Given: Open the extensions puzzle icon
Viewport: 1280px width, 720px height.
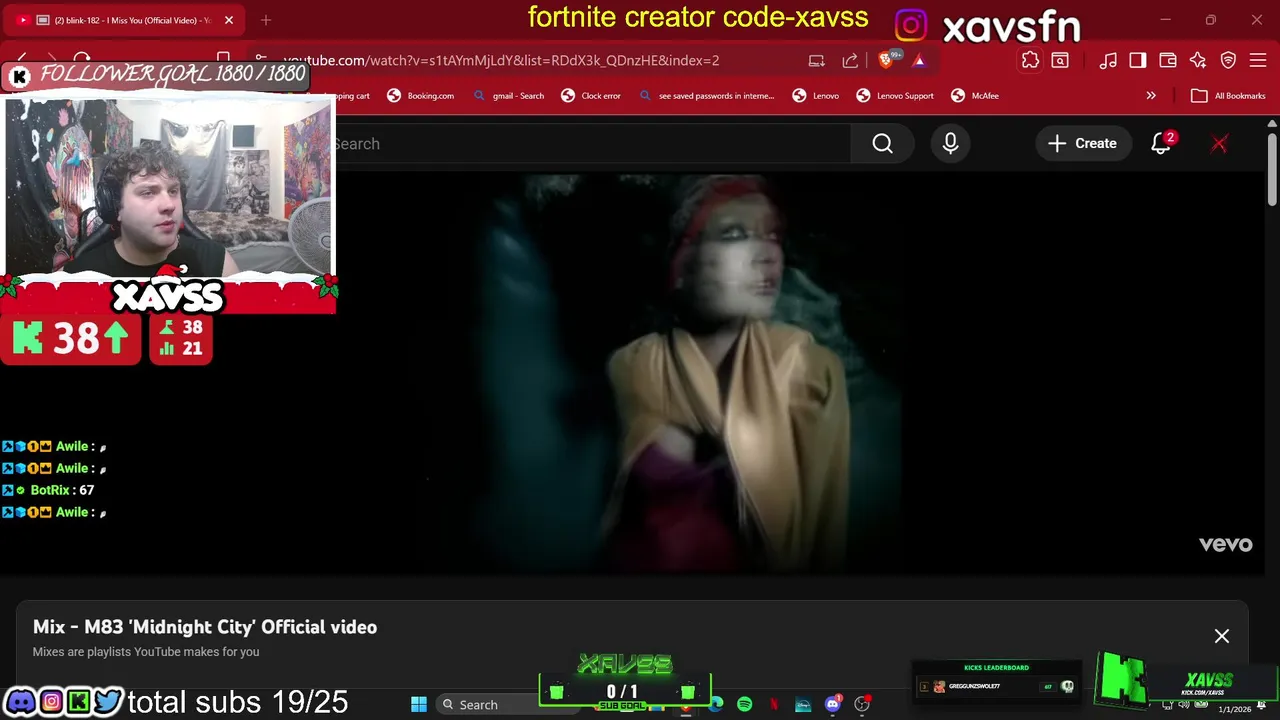Looking at the screenshot, I should pos(1030,61).
